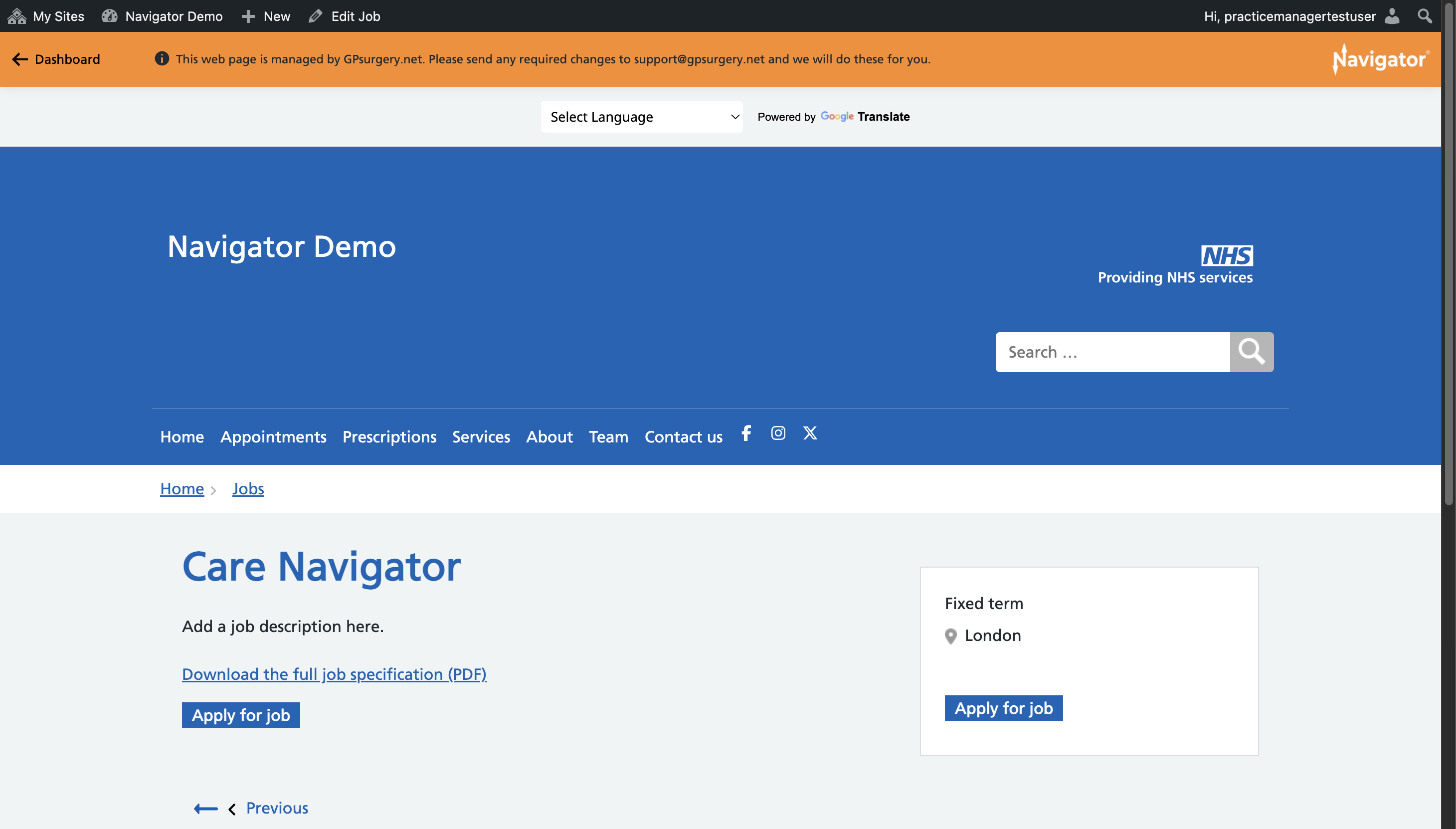Open Navigator Demo site menu in admin bar
The image size is (1456, 829).
[x=162, y=16]
